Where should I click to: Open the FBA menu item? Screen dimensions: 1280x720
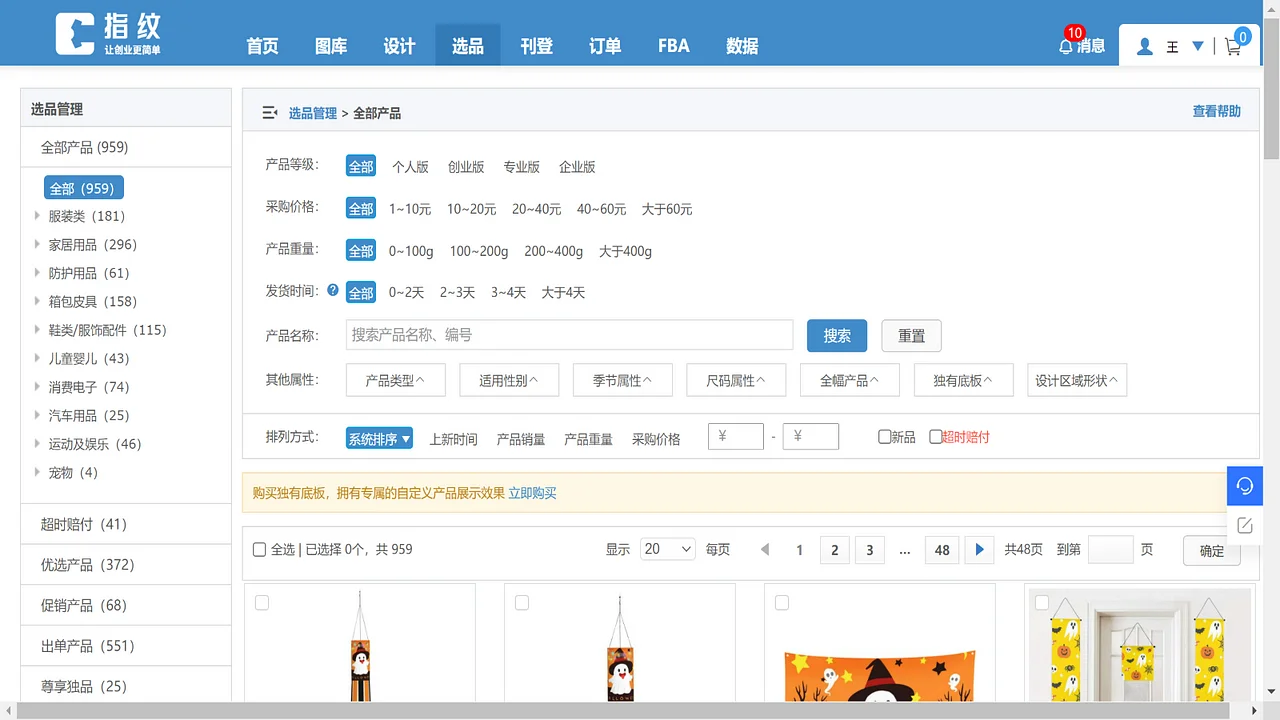[672, 46]
